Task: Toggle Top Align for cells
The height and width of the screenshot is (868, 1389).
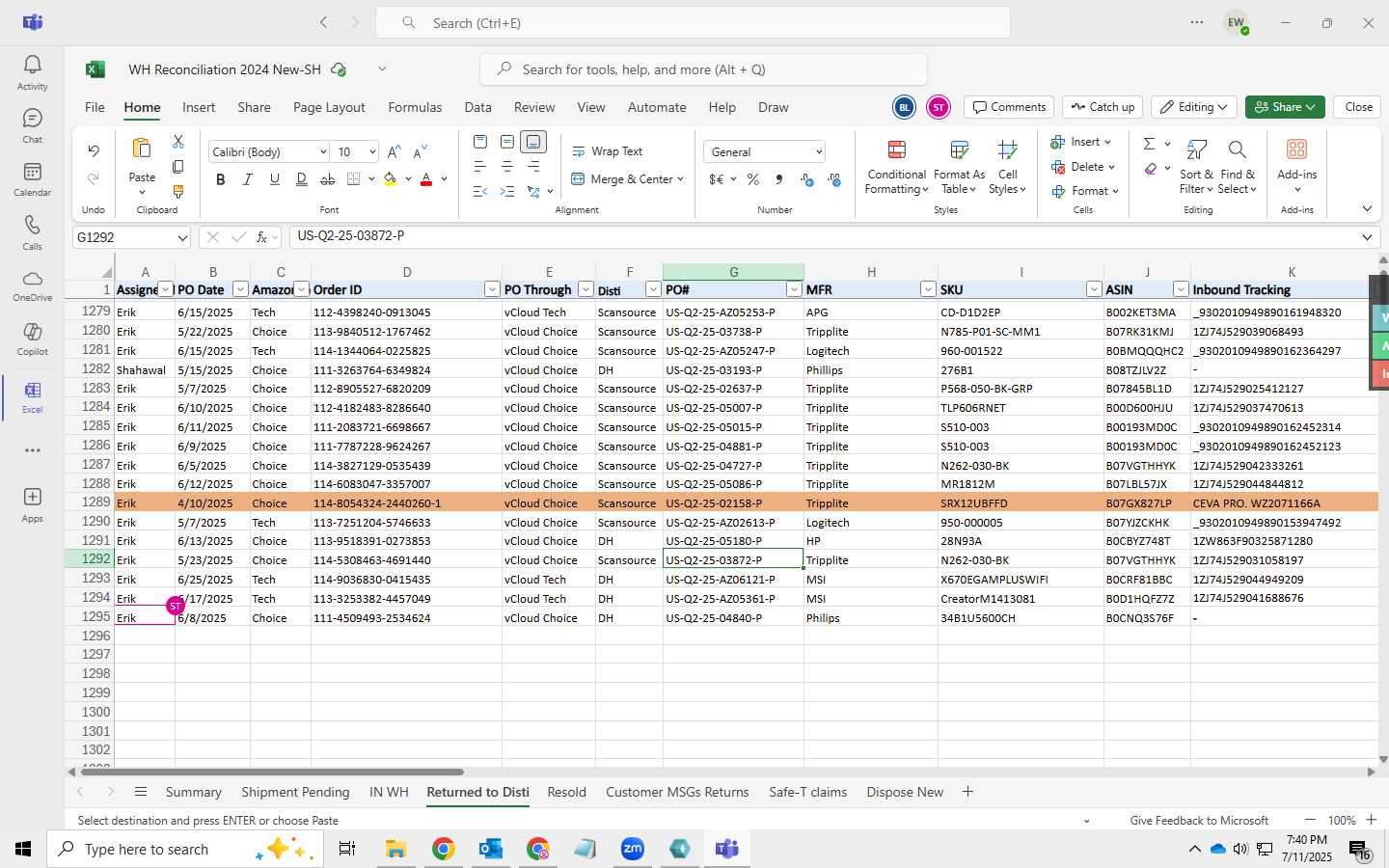Action: [480, 142]
